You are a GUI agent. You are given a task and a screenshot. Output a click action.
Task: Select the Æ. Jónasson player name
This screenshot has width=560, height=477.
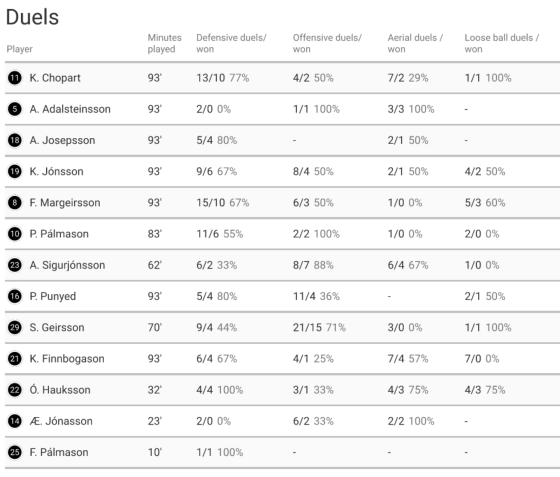pos(61,421)
